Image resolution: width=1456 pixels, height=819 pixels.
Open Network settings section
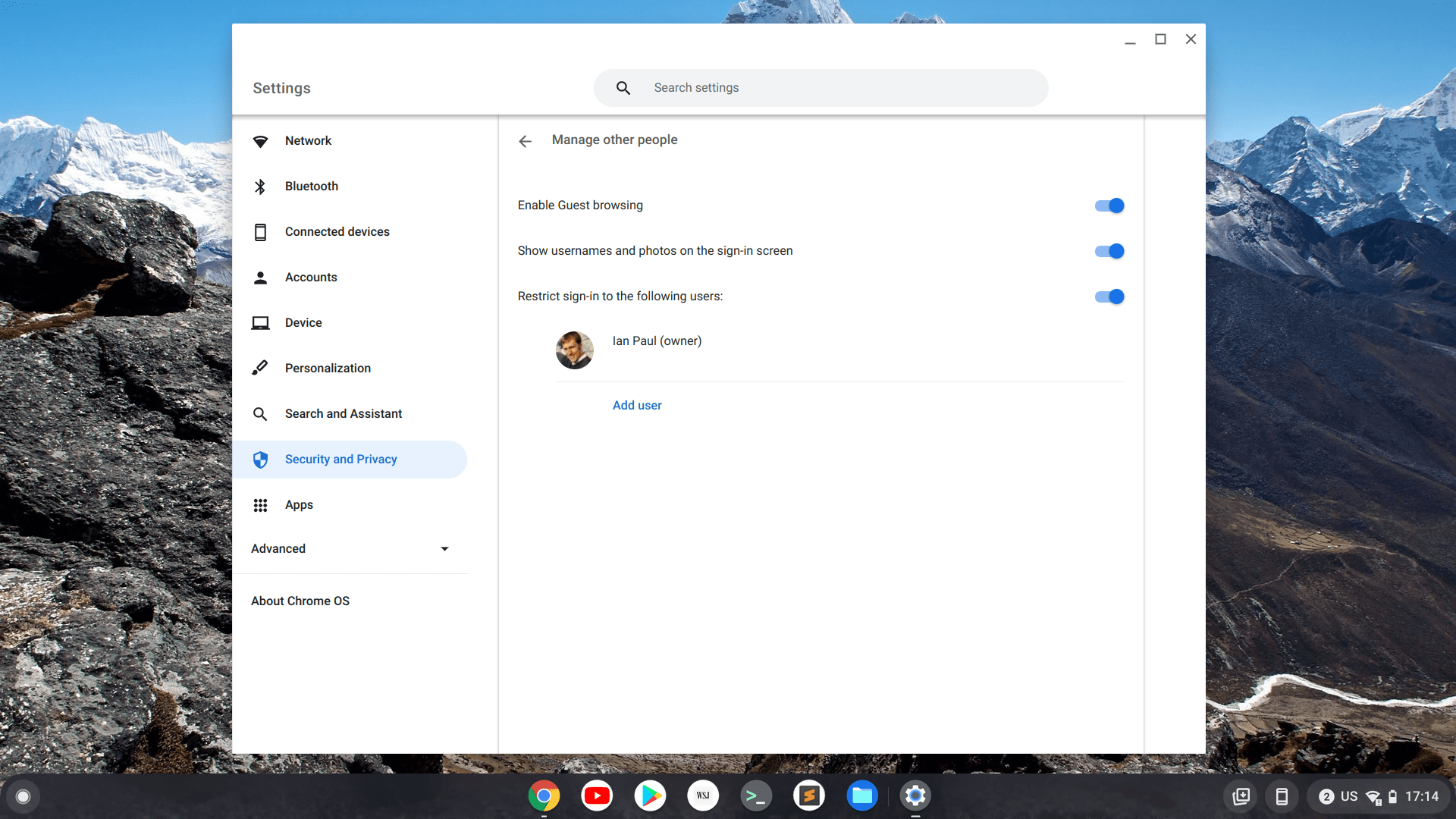[350, 141]
